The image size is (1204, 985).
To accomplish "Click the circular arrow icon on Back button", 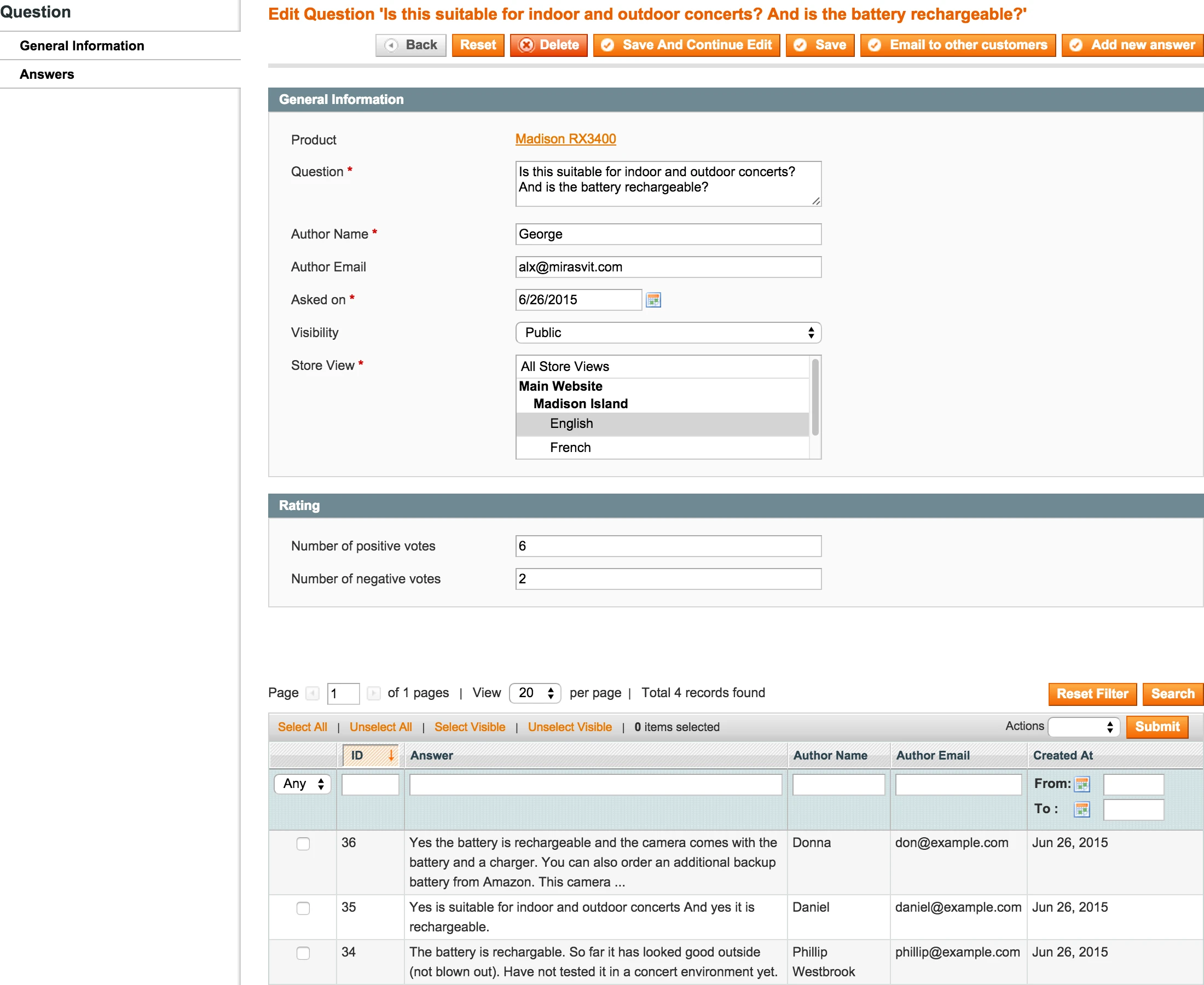I will 391,45.
